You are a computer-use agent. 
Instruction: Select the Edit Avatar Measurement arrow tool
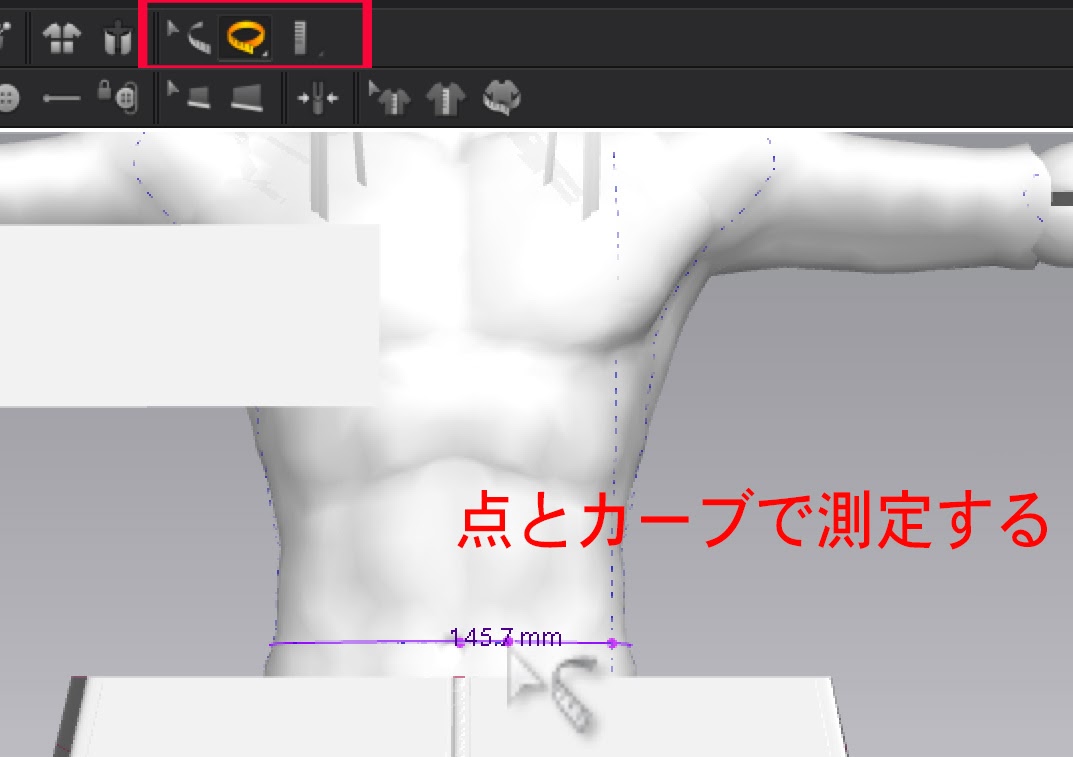pos(187,38)
